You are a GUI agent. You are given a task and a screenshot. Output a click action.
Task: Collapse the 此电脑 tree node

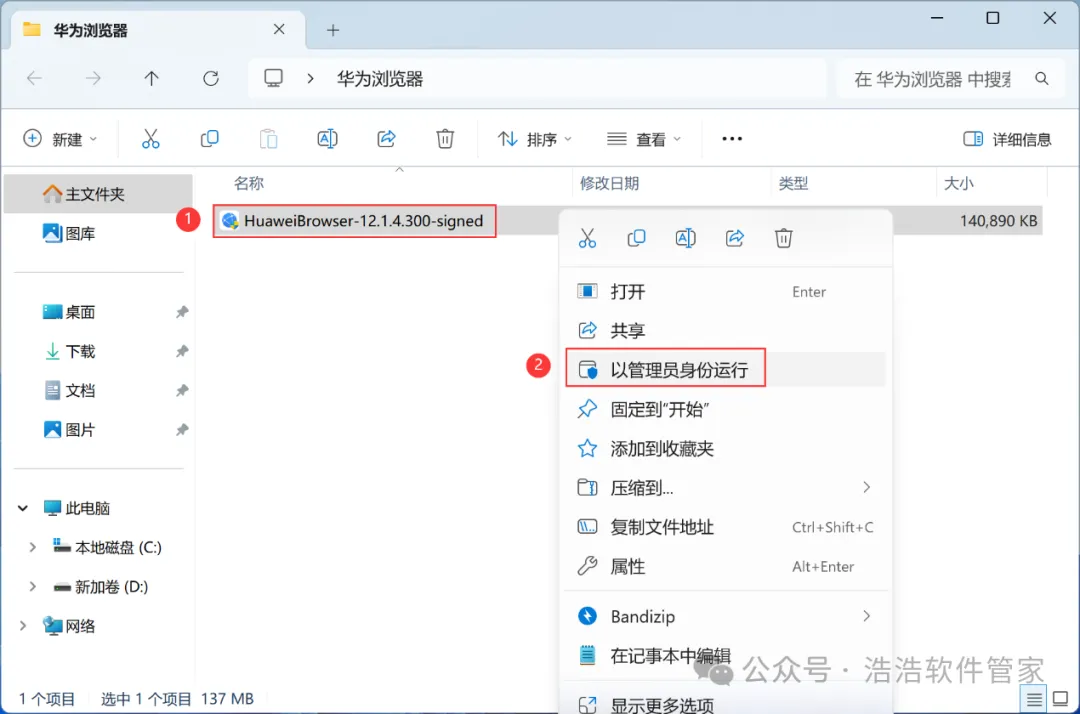[23, 508]
